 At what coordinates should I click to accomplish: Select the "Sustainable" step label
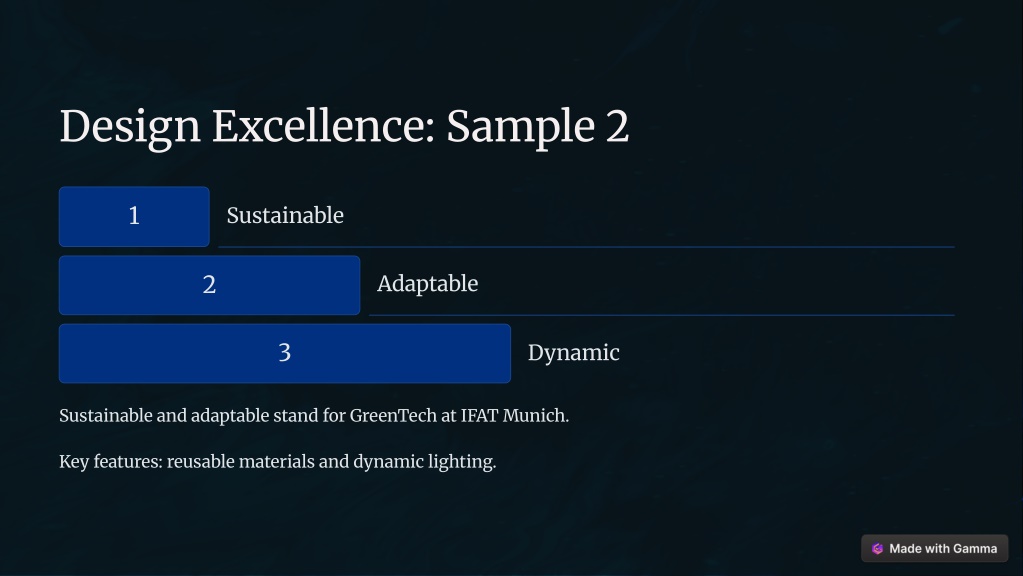click(x=285, y=215)
